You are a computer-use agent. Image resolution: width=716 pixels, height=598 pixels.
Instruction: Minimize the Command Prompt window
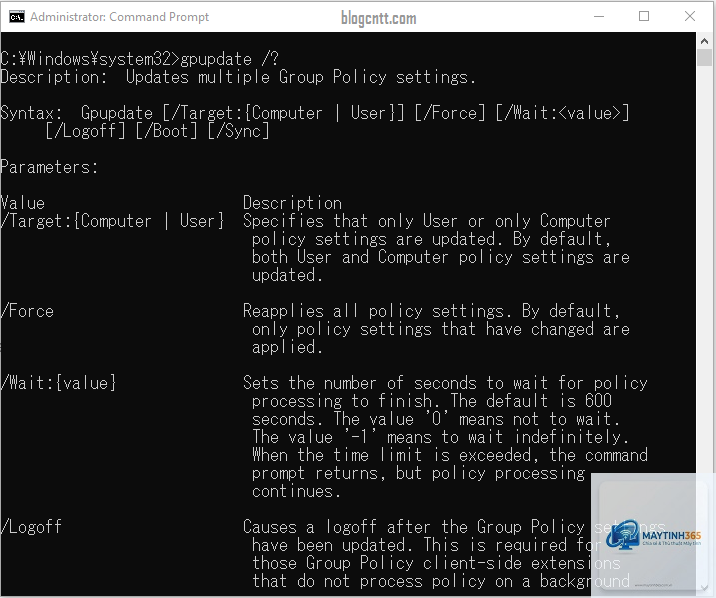point(599,16)
